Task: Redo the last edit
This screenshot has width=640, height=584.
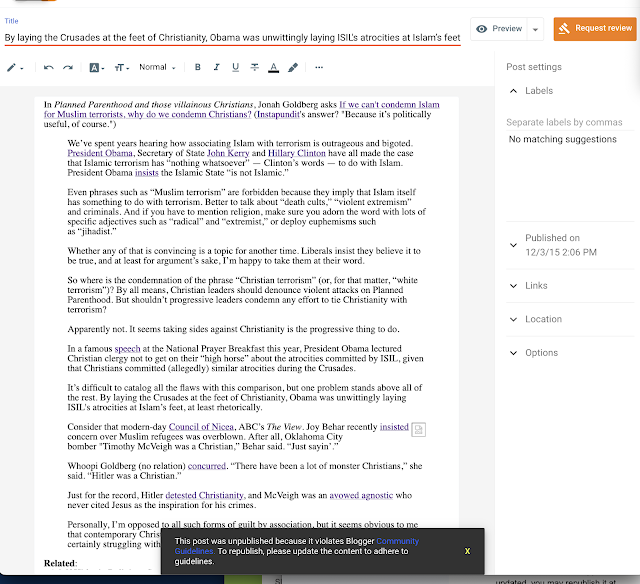Action: point(68,67)
